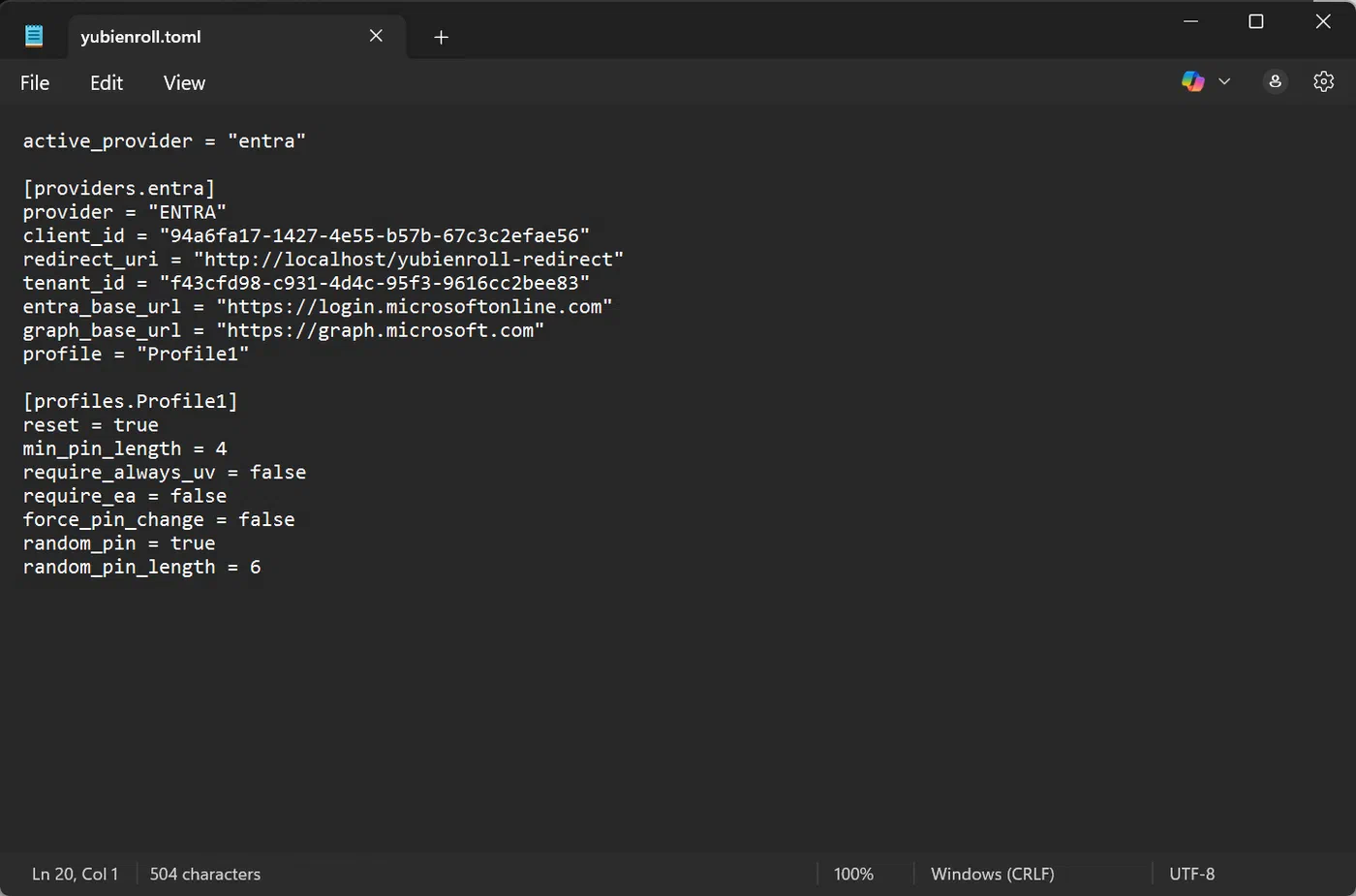This screenshot has height=896, width=1356.
Task: Click the [providers.entra] section header
Action: (119, 188)
